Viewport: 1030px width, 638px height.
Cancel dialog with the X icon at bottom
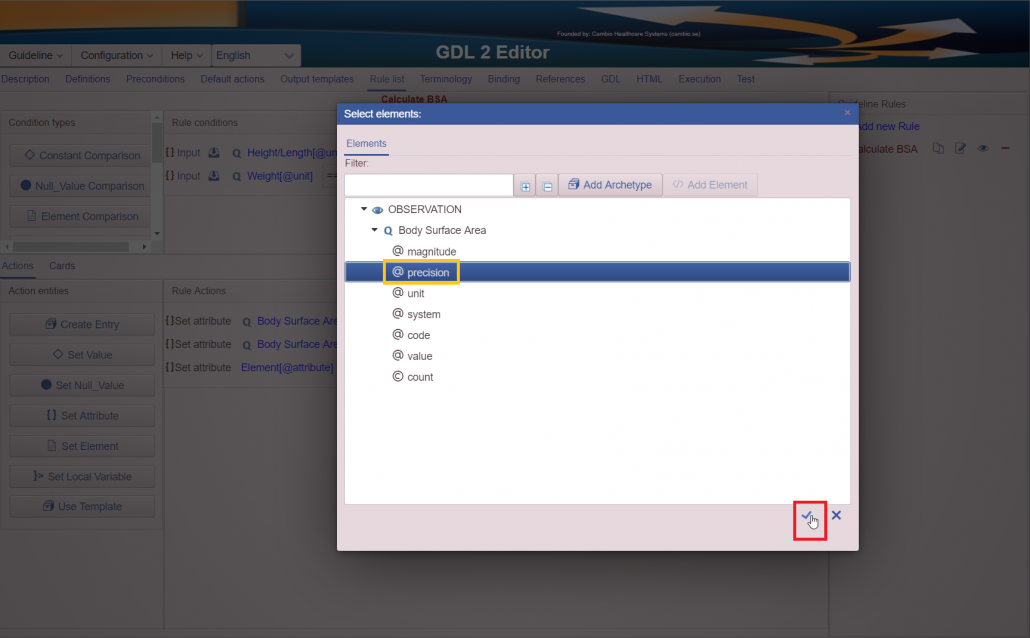[x=836, y=516]
